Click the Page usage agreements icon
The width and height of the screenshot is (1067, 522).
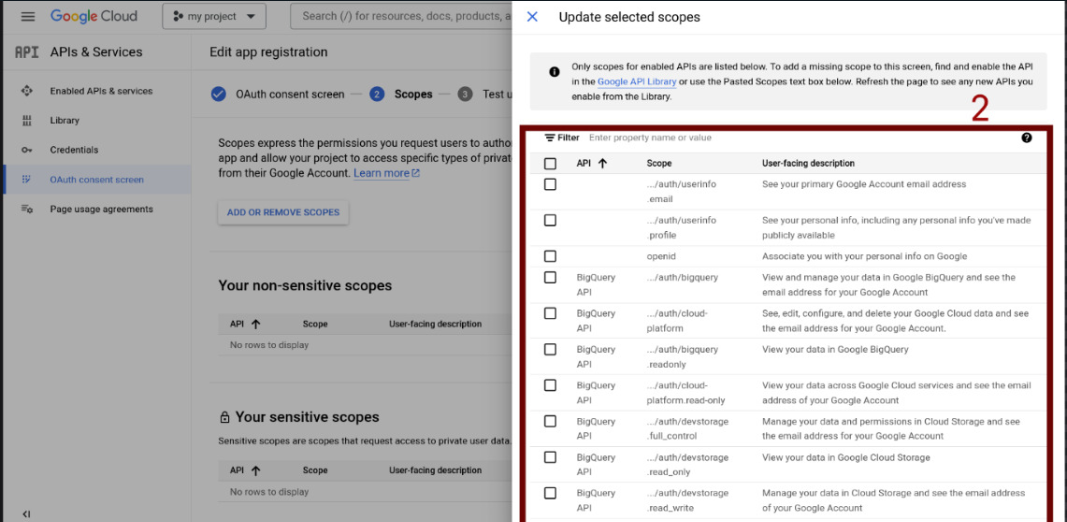click(27, 209)
